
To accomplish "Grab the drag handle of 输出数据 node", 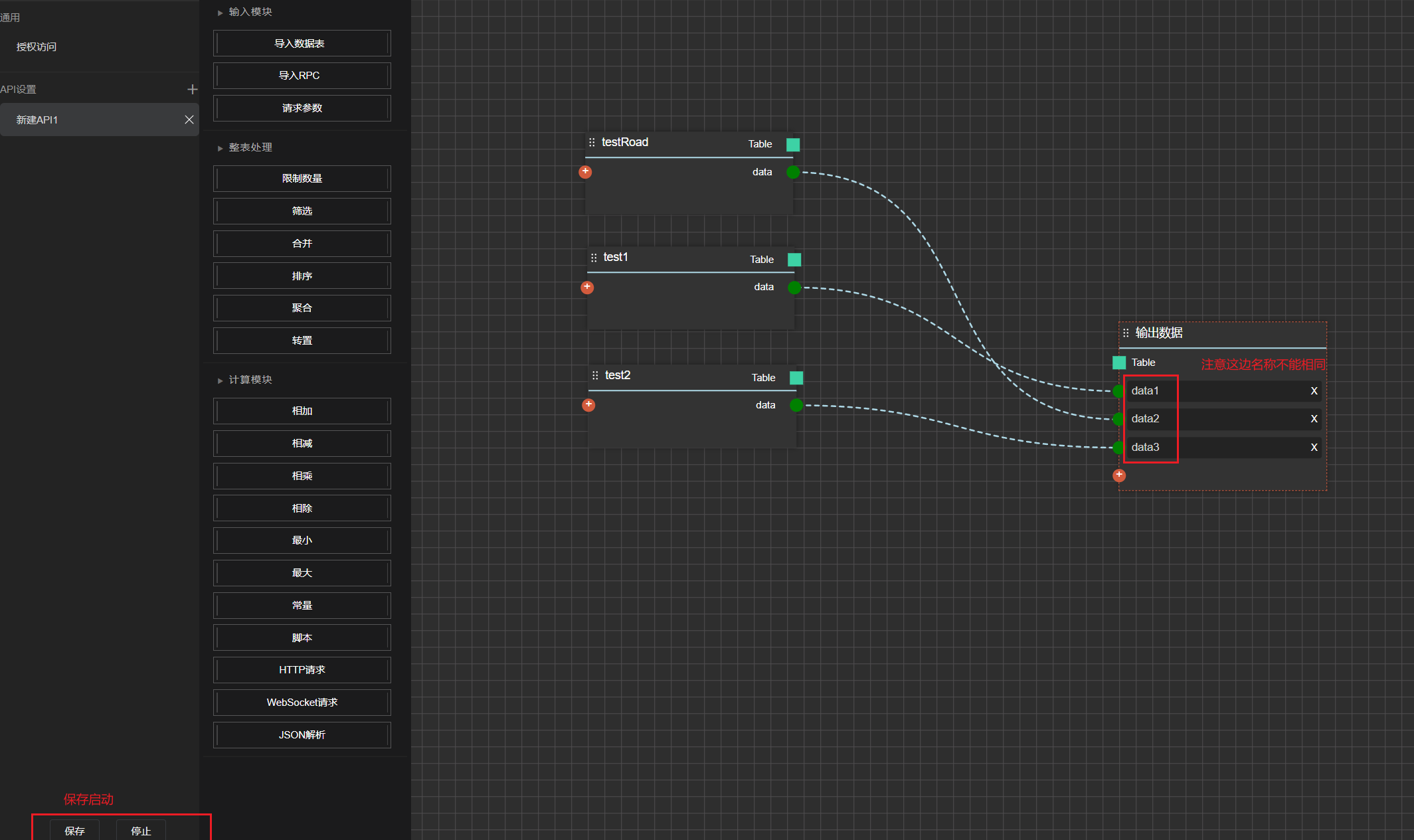I will [x=1126, y=333].
